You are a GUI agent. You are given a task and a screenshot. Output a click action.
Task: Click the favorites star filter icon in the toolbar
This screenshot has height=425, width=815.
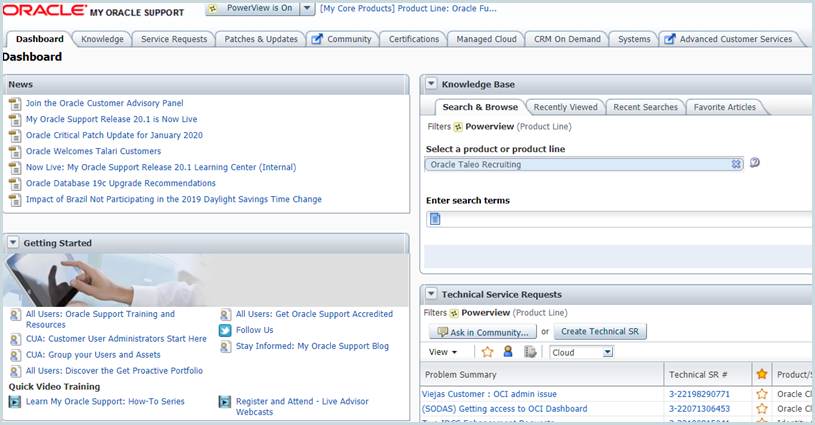488,352
